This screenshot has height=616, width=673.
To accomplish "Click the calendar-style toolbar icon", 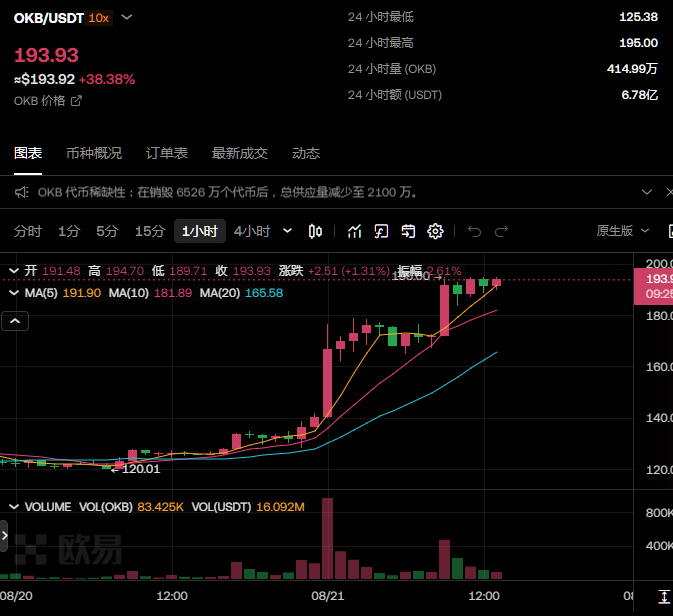I will tap(408, 231).
